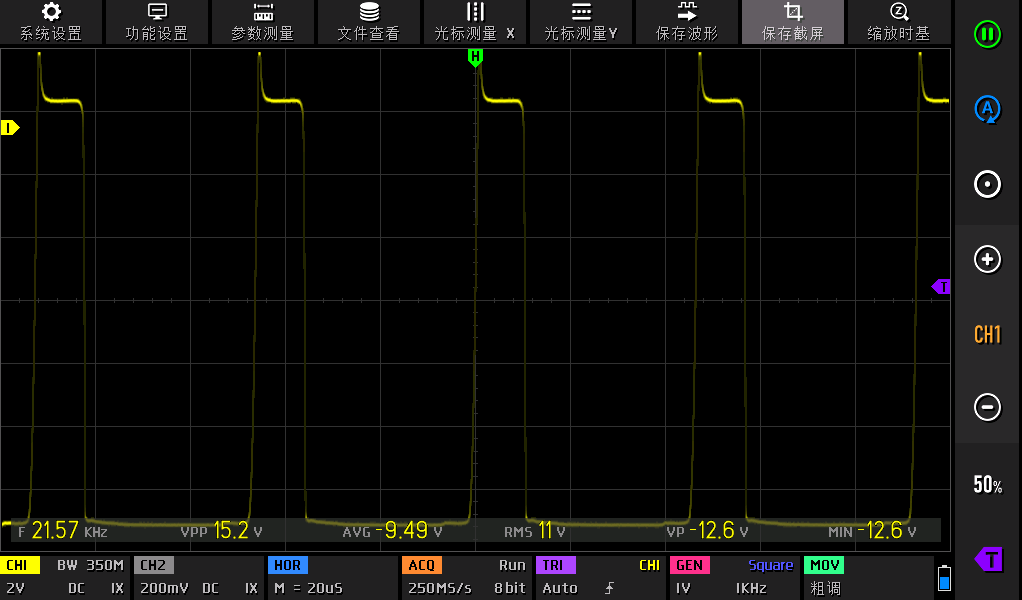
Task: Tap the 250MS/s sample rate value
Action: click(440, 588)
